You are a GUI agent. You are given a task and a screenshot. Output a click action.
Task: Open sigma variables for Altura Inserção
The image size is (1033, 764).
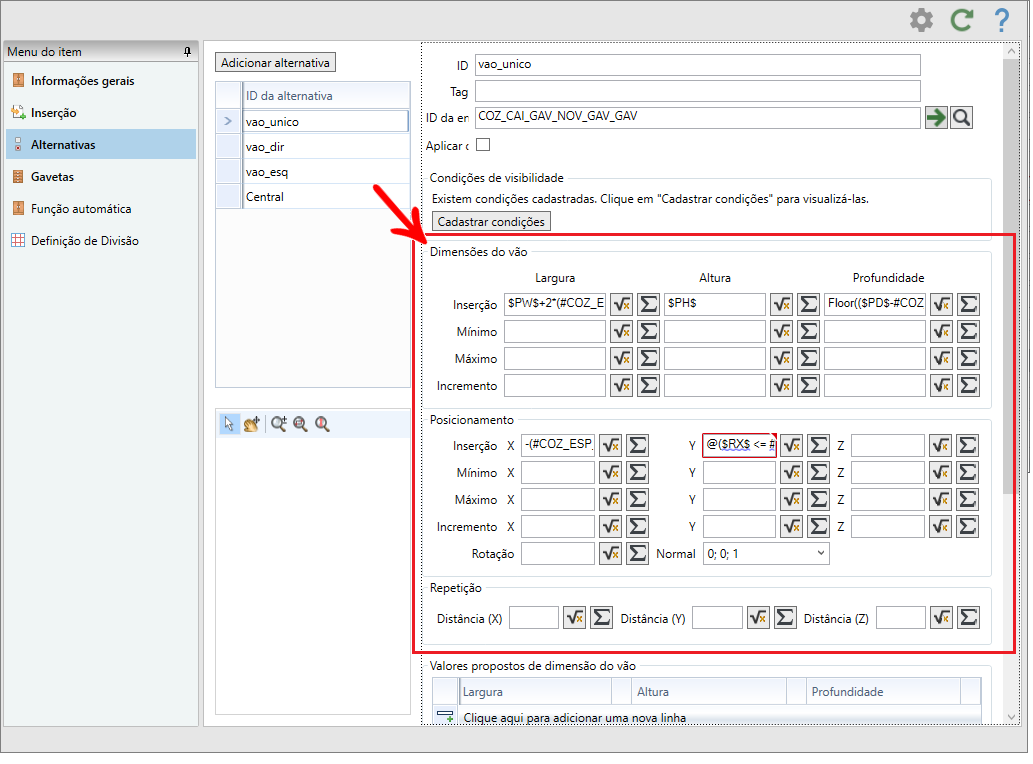[x=808, y=304]
